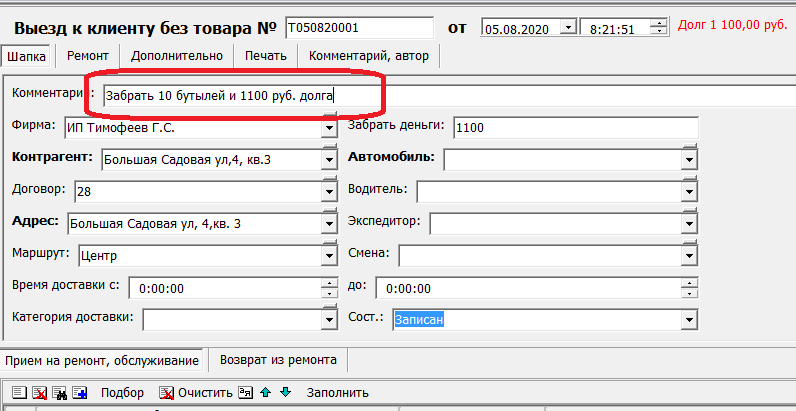
Task: Select the Возврат из ремонта tab
Action: click(278, 359)
